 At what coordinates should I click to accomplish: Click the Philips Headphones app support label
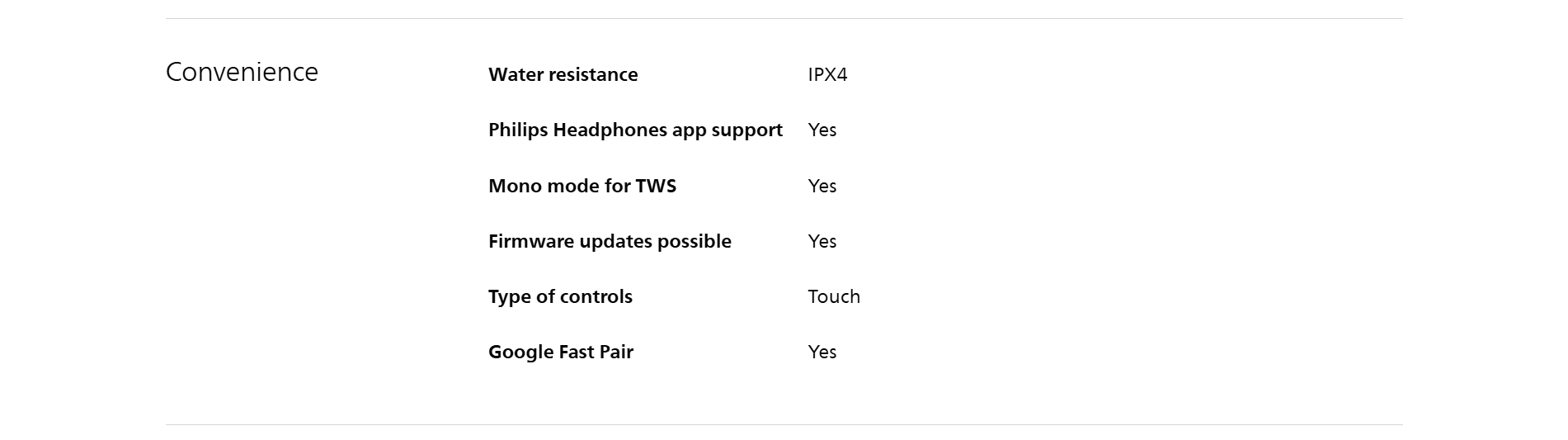(x=635, y=130)
